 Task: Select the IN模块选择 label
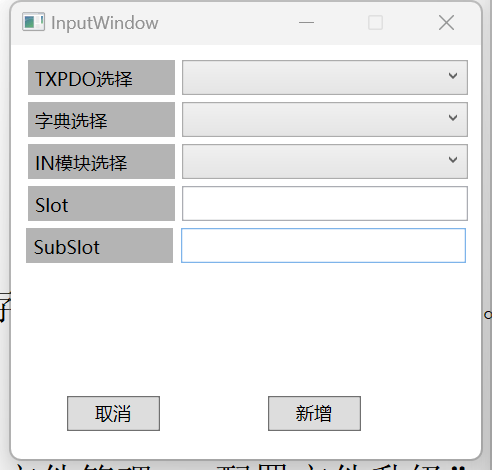point(101,161)
